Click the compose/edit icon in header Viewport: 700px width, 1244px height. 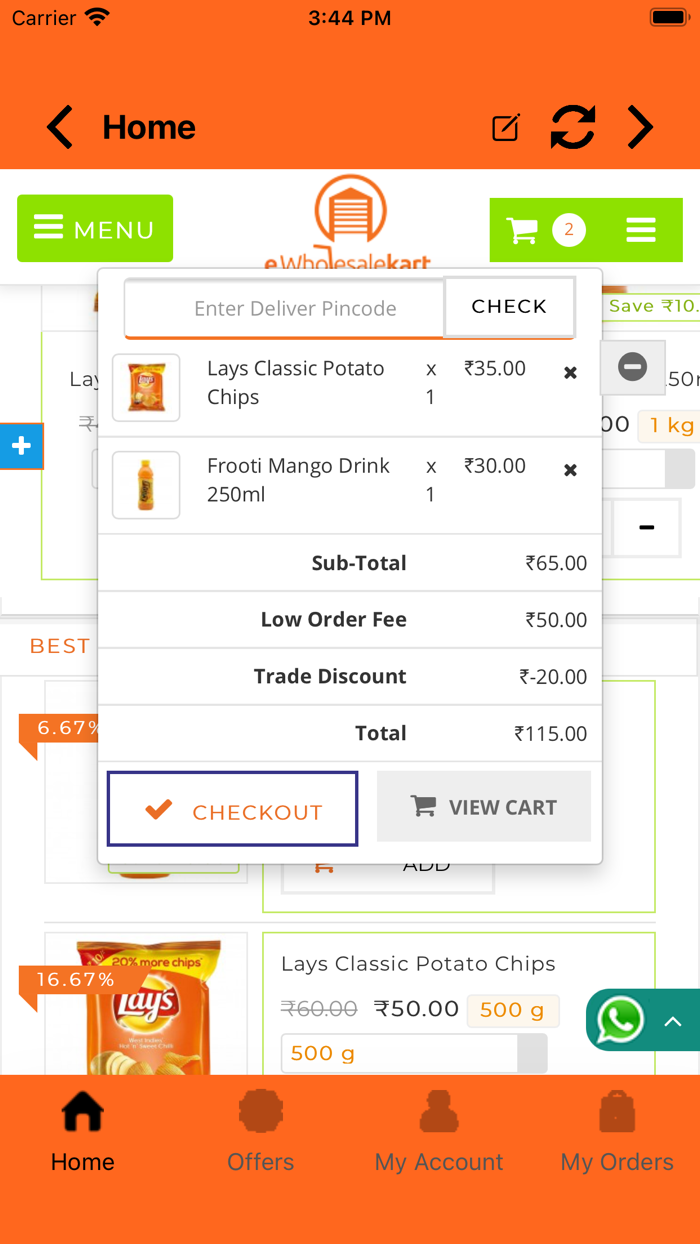click(506, 127)
